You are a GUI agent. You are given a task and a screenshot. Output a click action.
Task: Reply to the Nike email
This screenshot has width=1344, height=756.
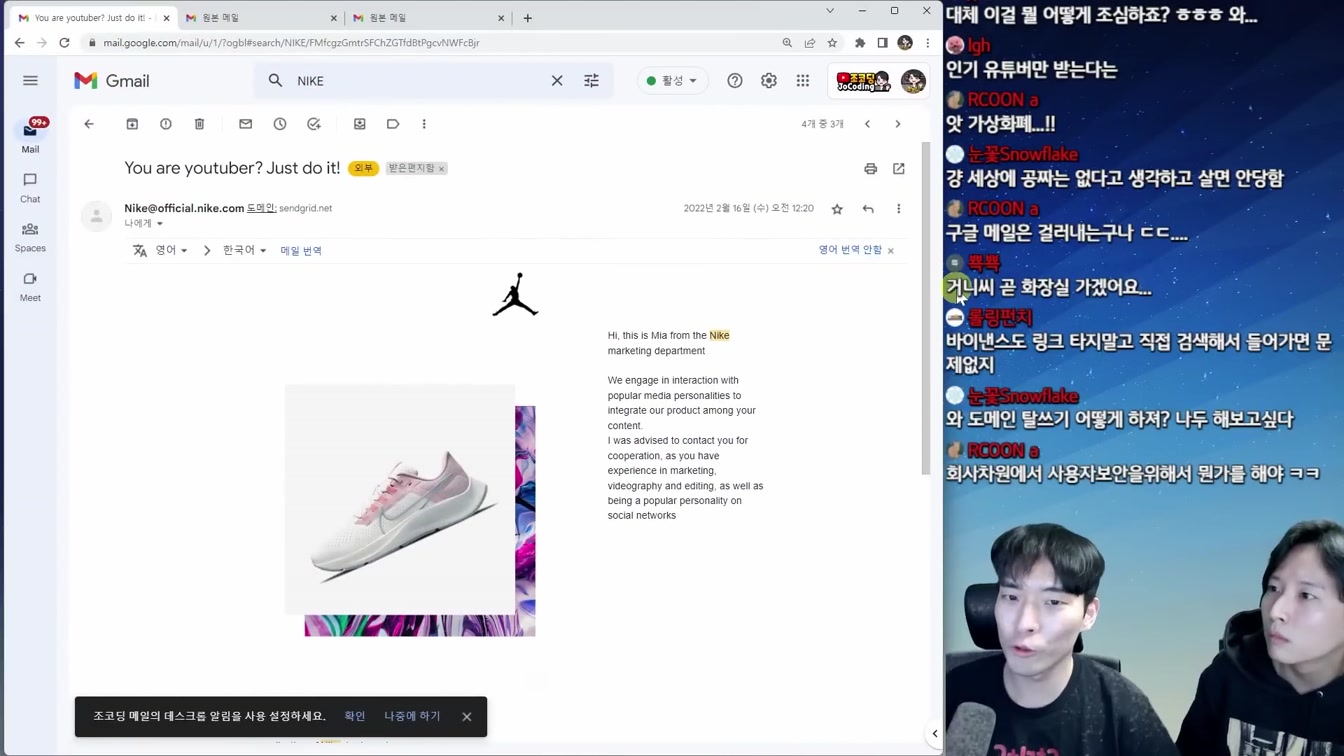[x=868, y=209]
